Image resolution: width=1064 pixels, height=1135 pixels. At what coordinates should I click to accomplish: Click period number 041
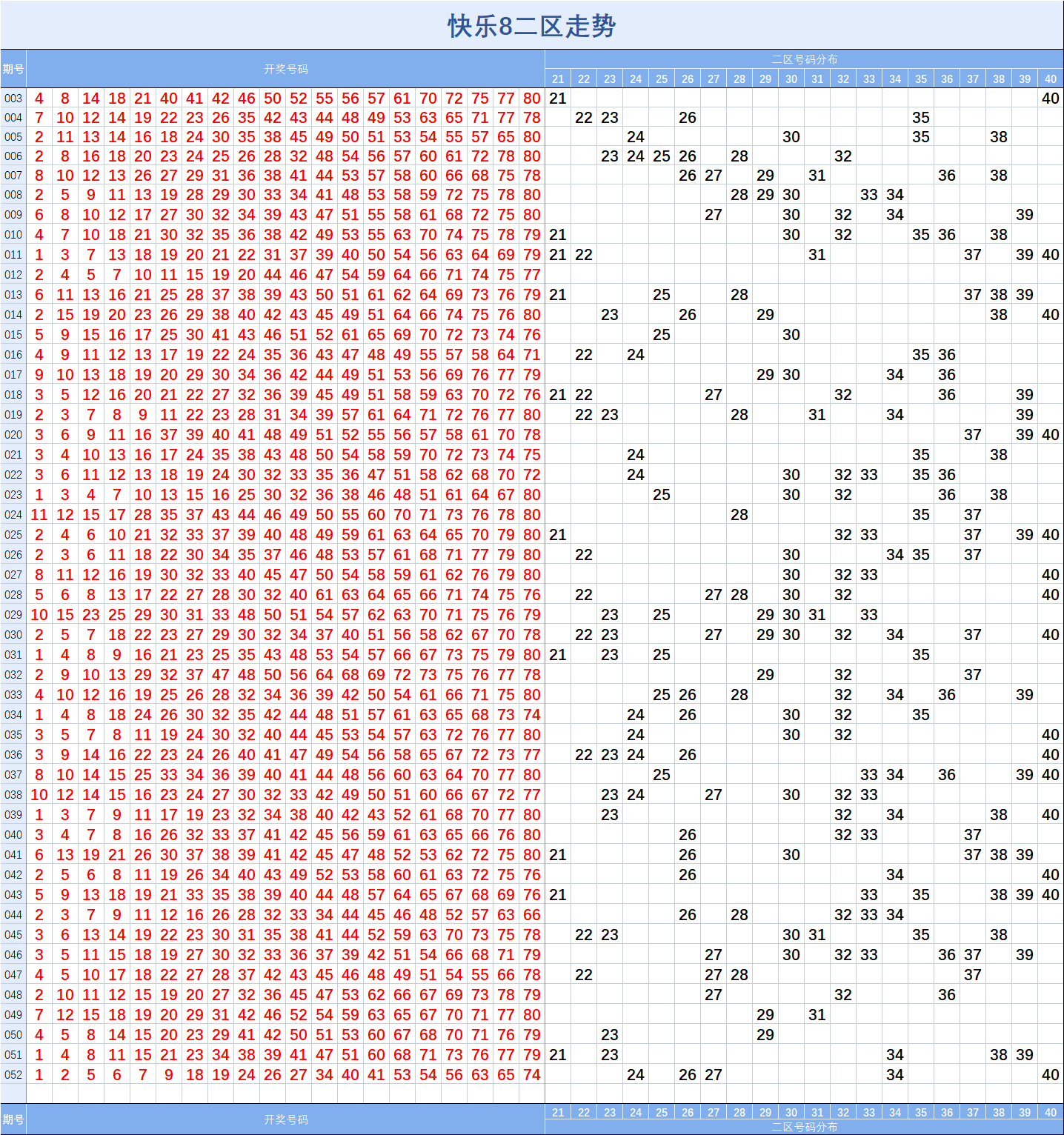(13, 855)
